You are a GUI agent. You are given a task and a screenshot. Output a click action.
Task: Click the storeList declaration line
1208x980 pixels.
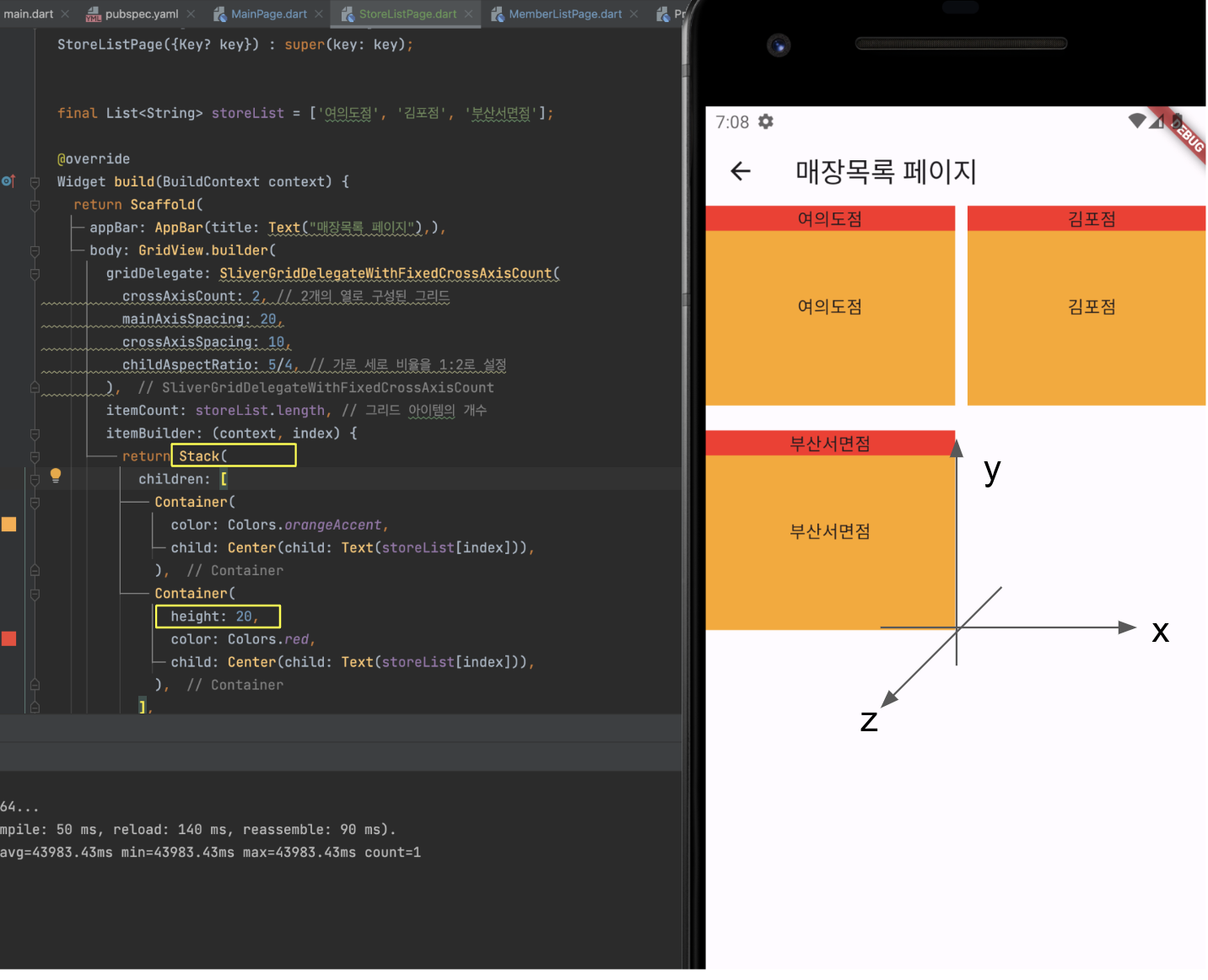click(x=305, y=113)
